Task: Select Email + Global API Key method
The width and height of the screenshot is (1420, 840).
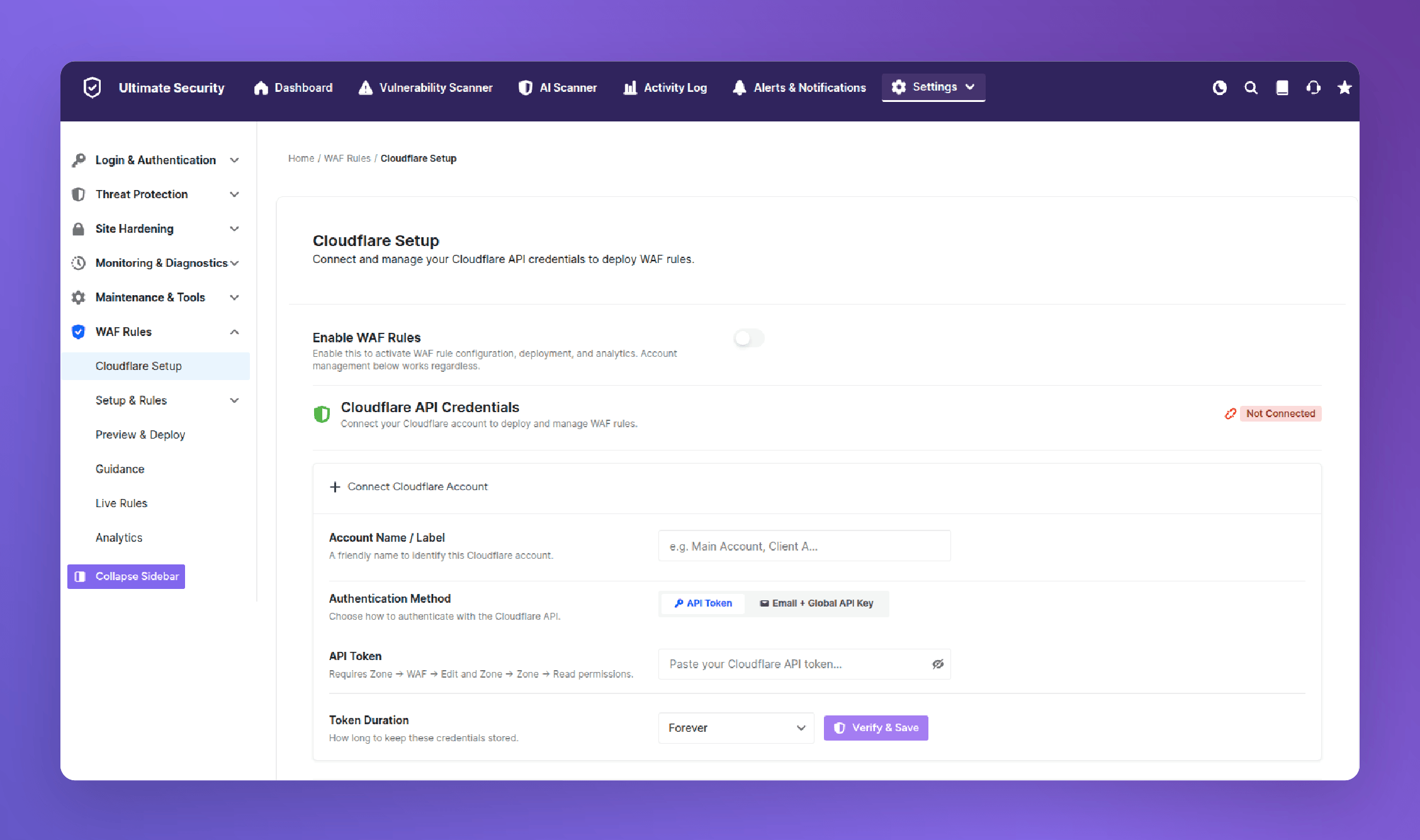Action: pos(816,603)
